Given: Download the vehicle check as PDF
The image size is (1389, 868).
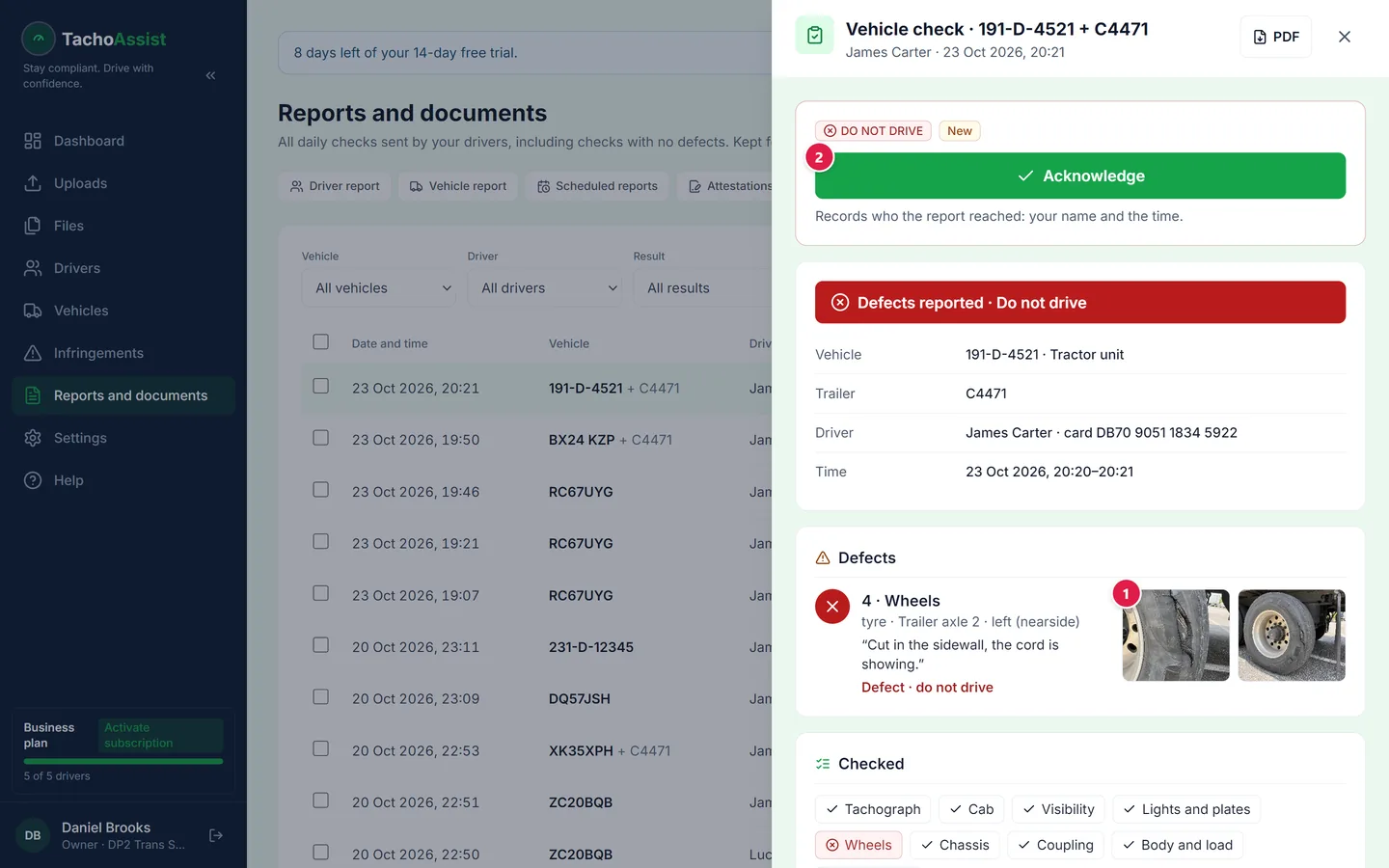Looking at the screenshot, I should (x=1275, y=37).
